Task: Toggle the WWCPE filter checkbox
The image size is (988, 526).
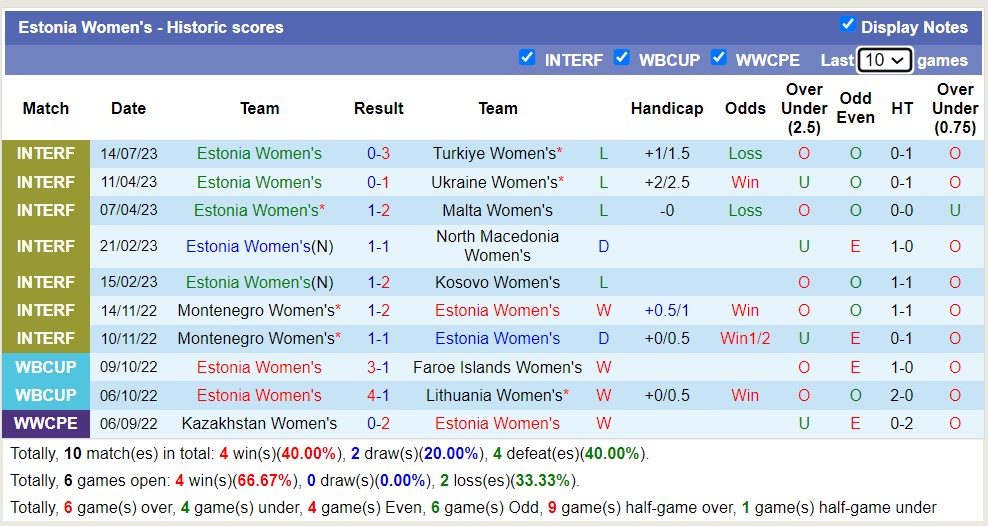Action: [718, 58]
